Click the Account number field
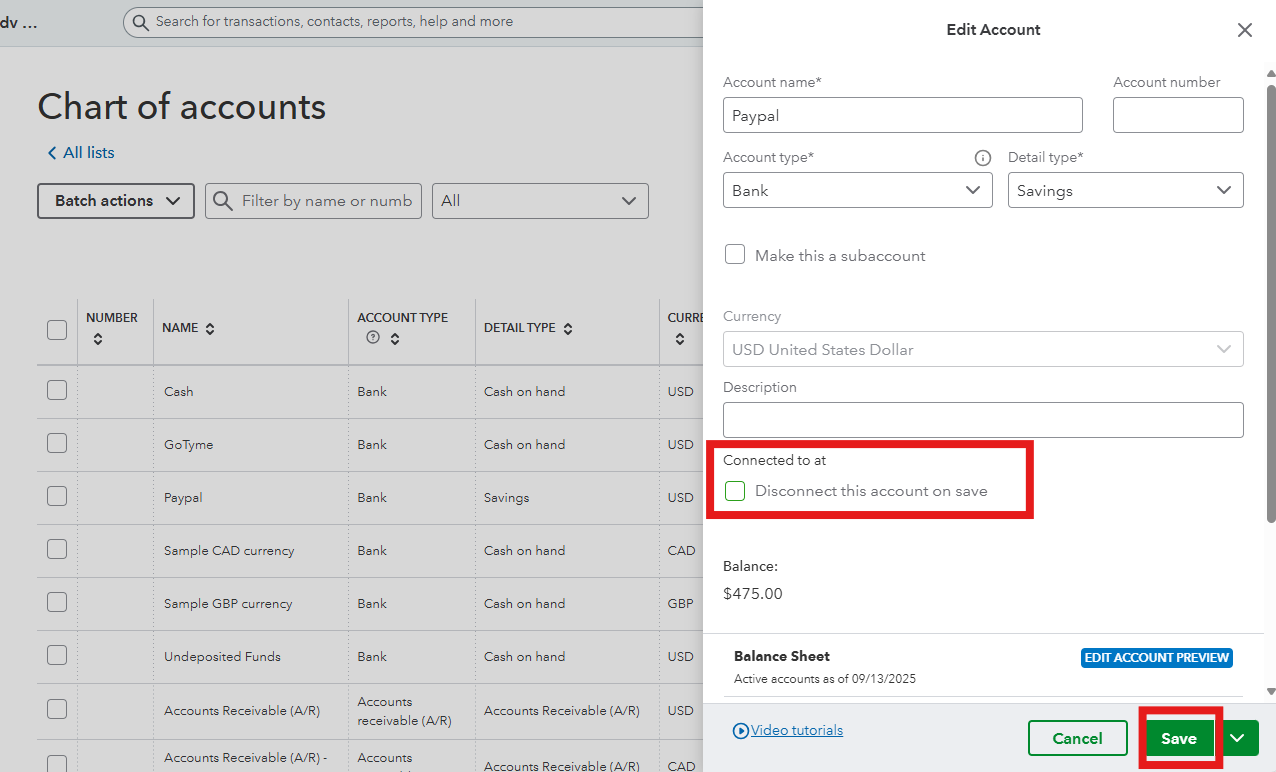Screen dimensions: 1276x772 (1177, 115)
